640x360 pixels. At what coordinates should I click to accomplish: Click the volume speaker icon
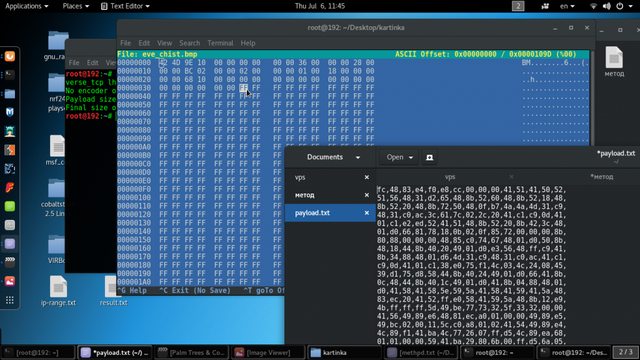(607, 6)
